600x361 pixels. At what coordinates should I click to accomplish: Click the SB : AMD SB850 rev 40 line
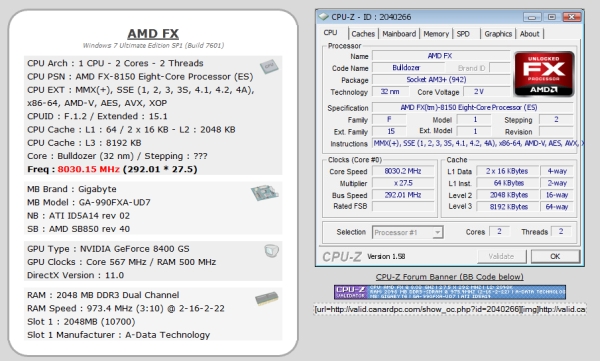(x=78, y=229)
